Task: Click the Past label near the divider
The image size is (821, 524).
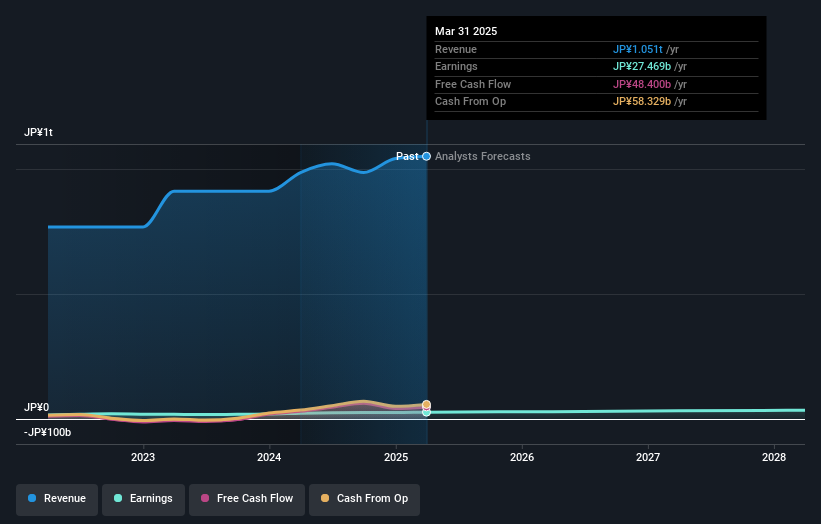Action: click(407, 156)
